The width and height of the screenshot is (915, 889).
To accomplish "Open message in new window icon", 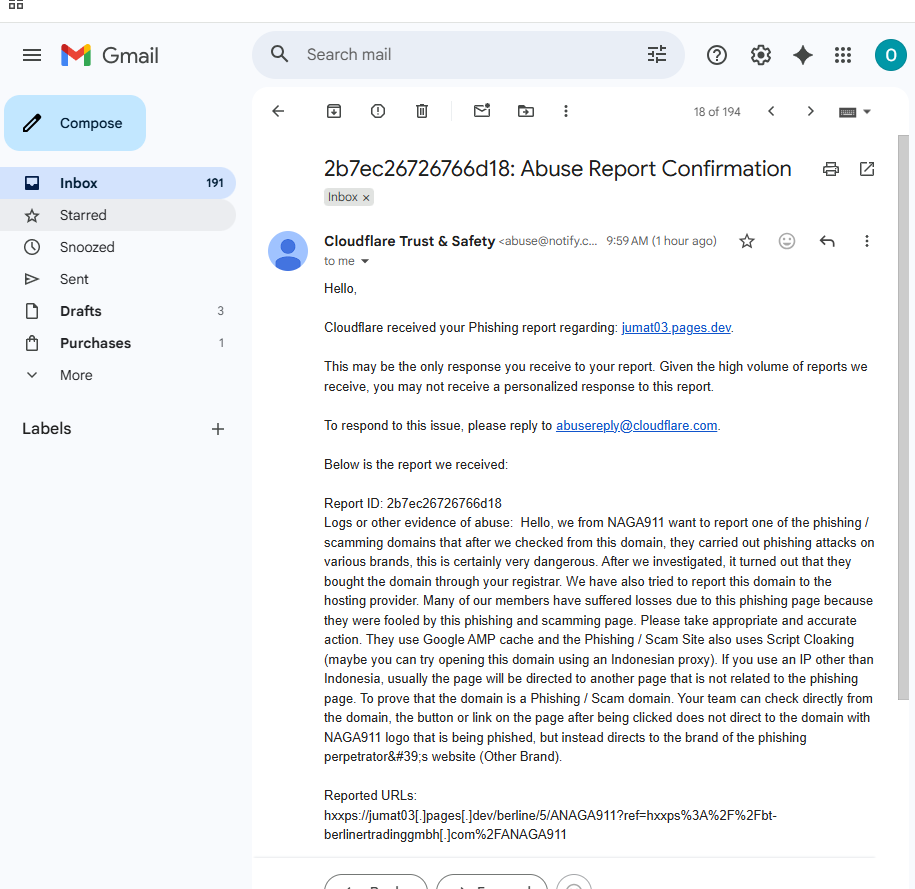I will [x=867, y=169].
